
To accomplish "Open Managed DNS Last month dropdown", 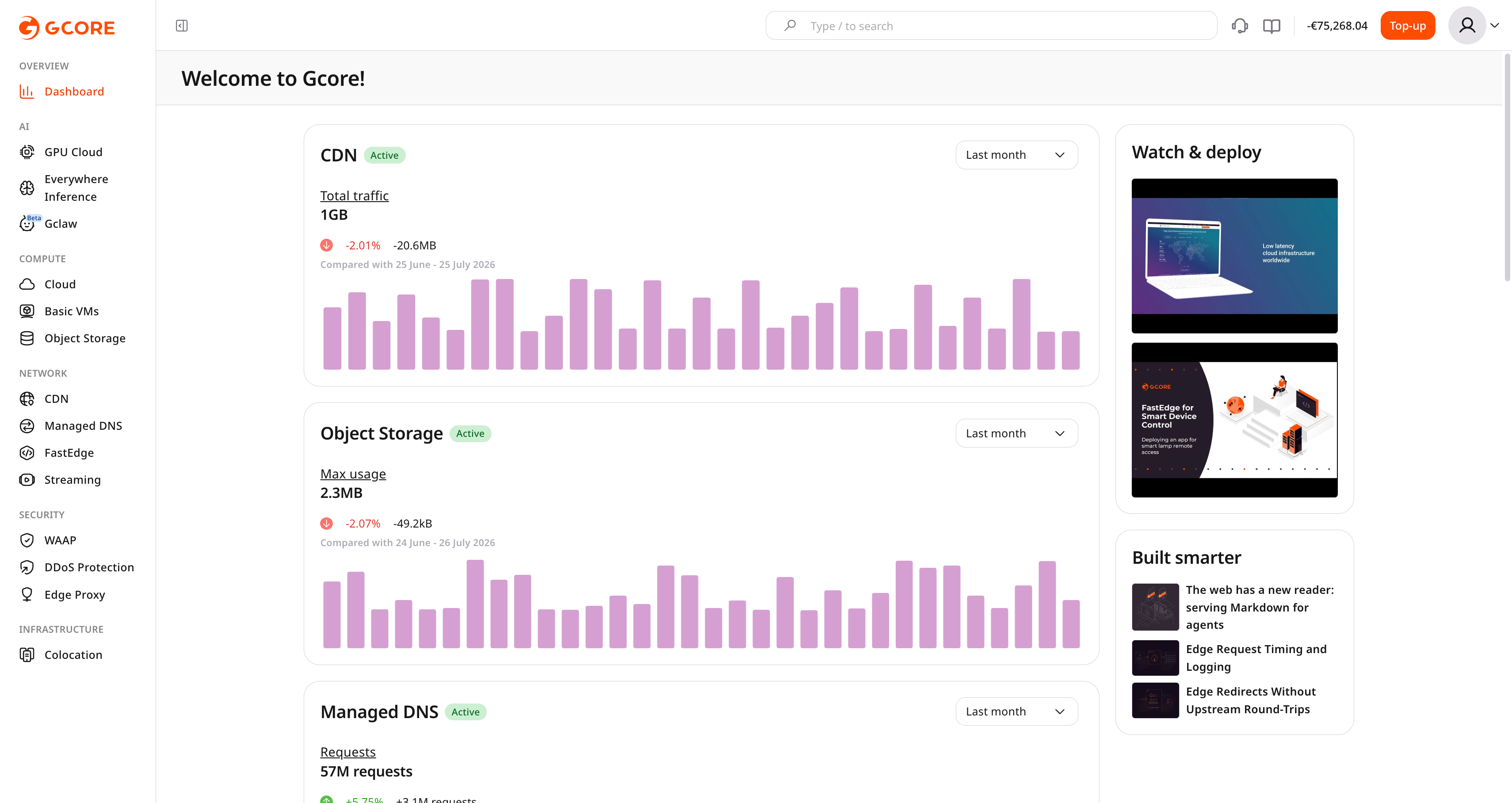I will (1016, 711).
